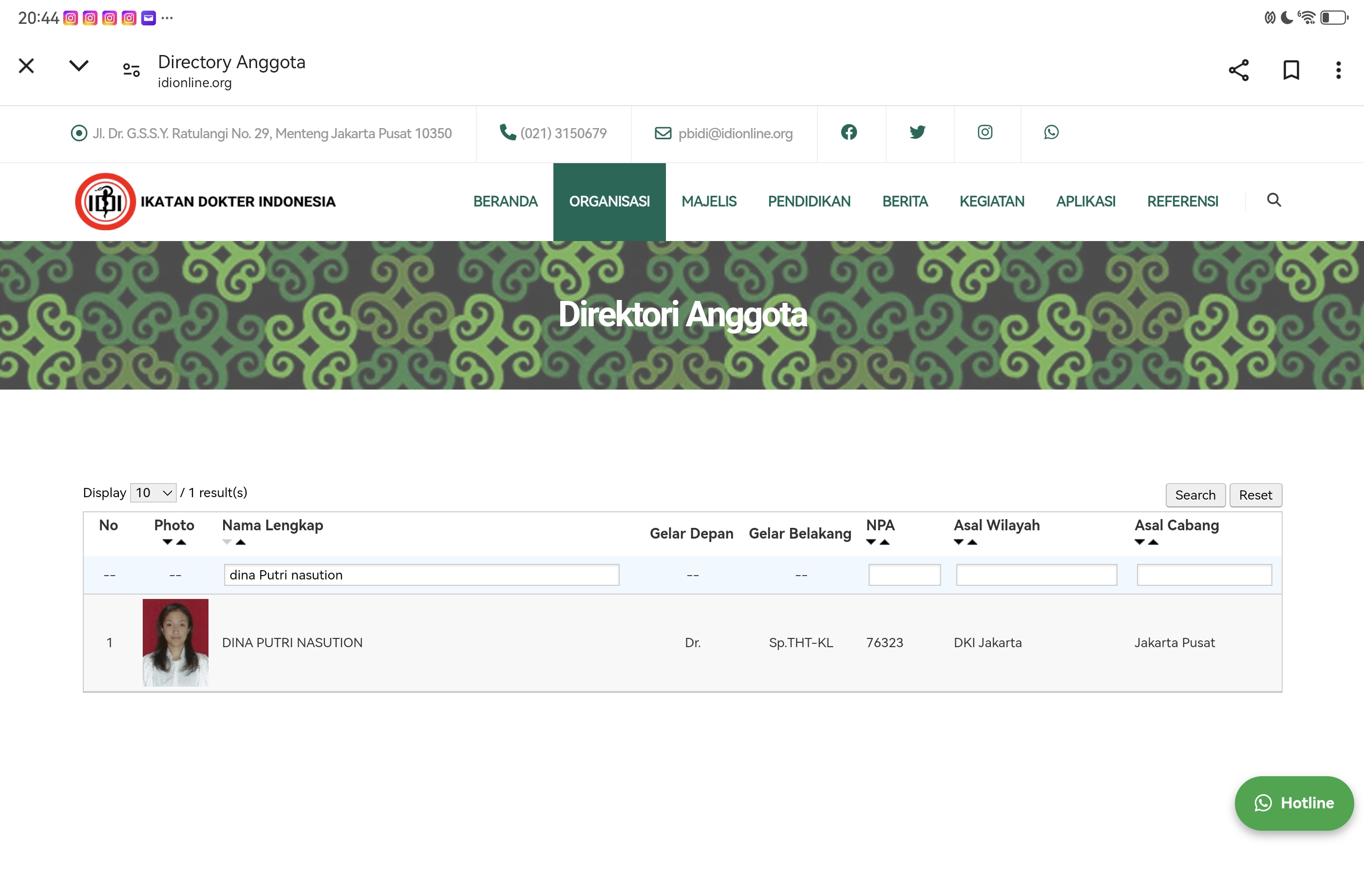Open the browser three-dot menu

pyautogui.click(x=1338, y=70)
